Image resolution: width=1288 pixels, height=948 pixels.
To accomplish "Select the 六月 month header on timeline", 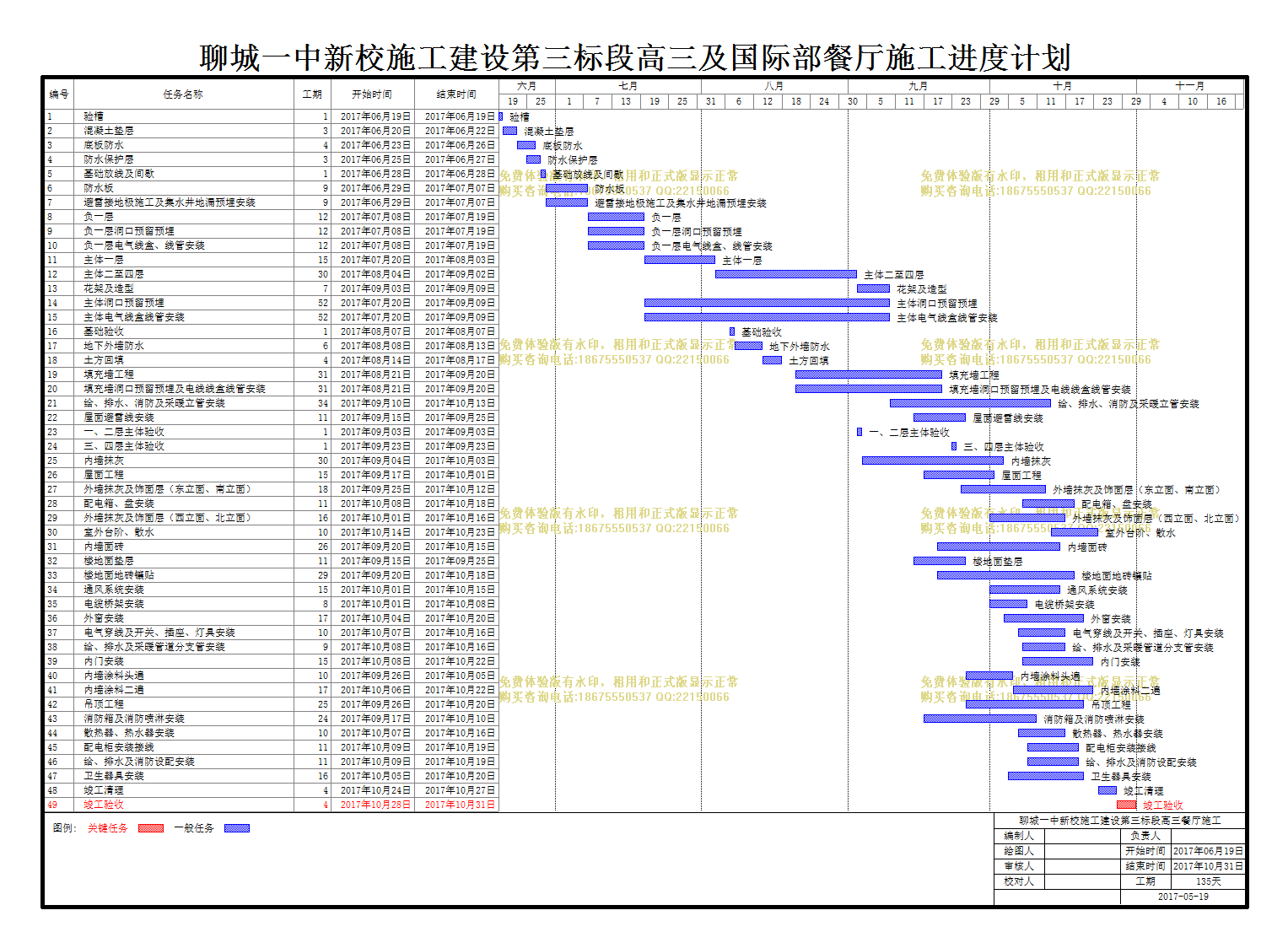I will click(527, 86).
